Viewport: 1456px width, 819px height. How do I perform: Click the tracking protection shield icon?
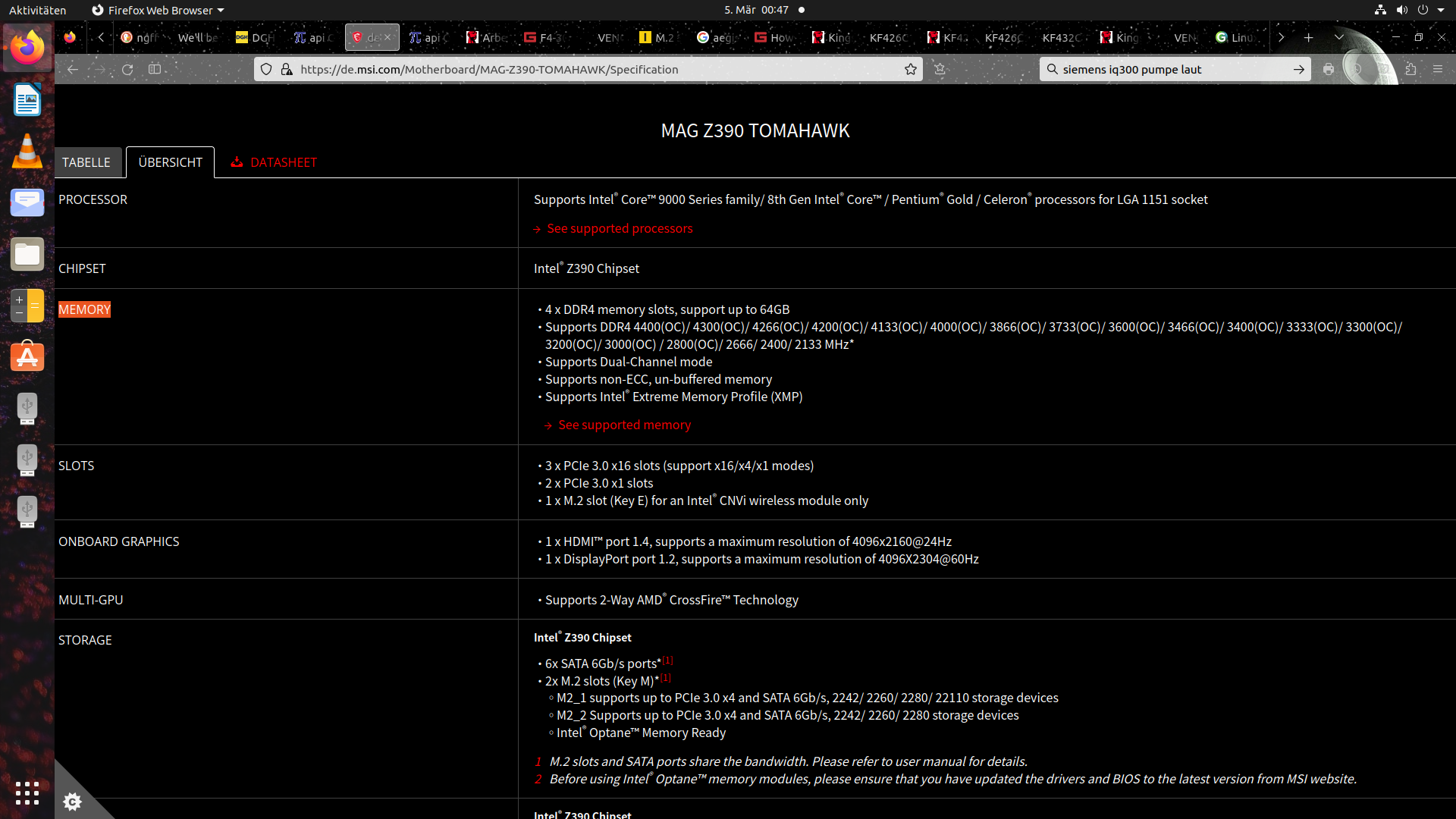pyautogui.click(x=266, y=69)
